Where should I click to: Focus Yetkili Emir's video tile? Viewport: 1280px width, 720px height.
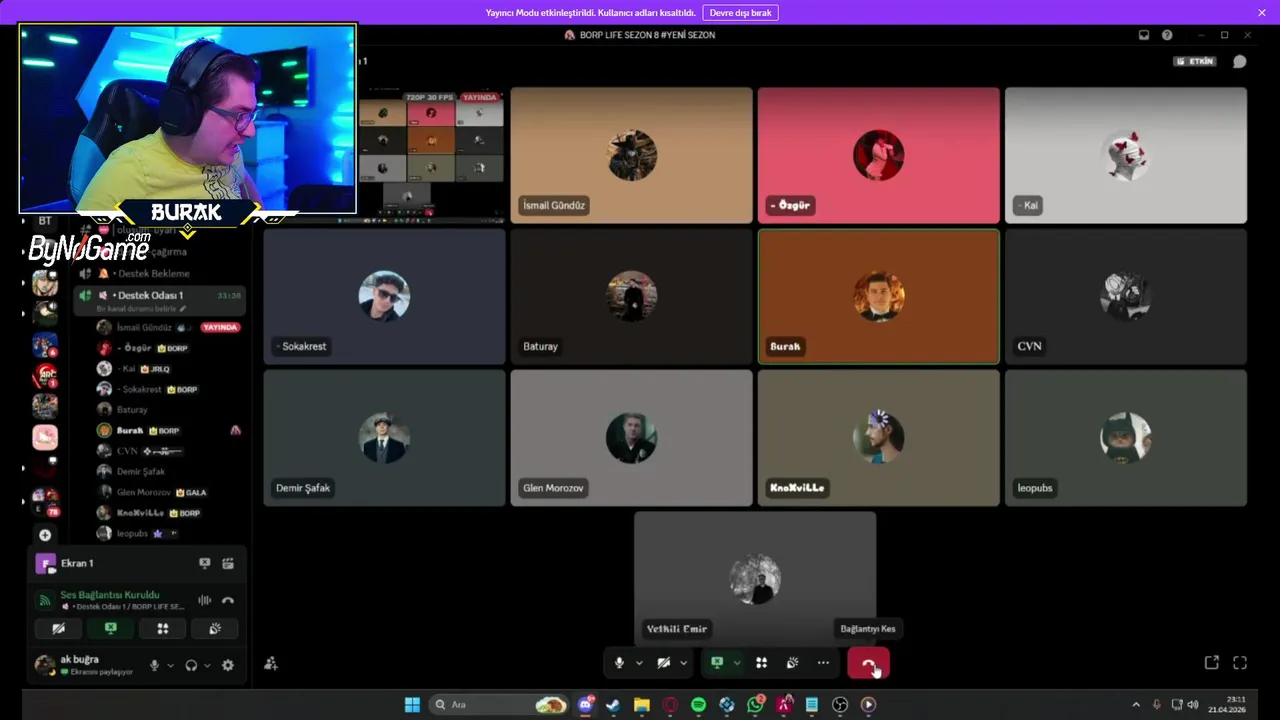pos(755,578)
